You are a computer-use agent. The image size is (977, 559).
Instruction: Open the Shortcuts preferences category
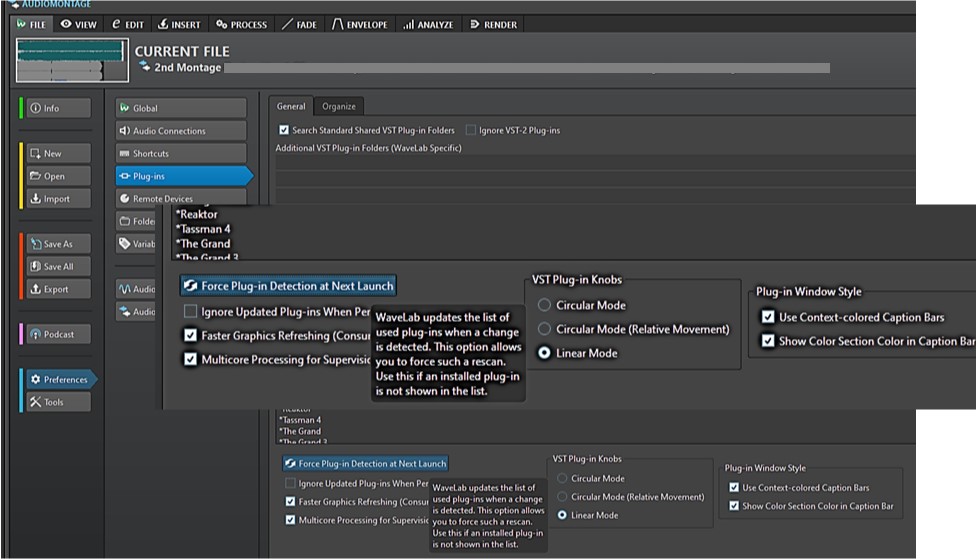point(180,154)
